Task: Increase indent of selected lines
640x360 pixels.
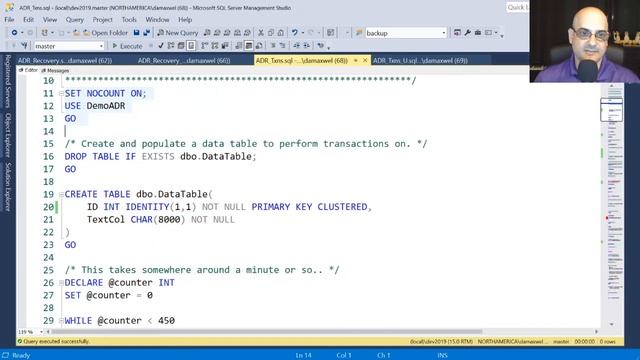Action: tap(306, 46)
